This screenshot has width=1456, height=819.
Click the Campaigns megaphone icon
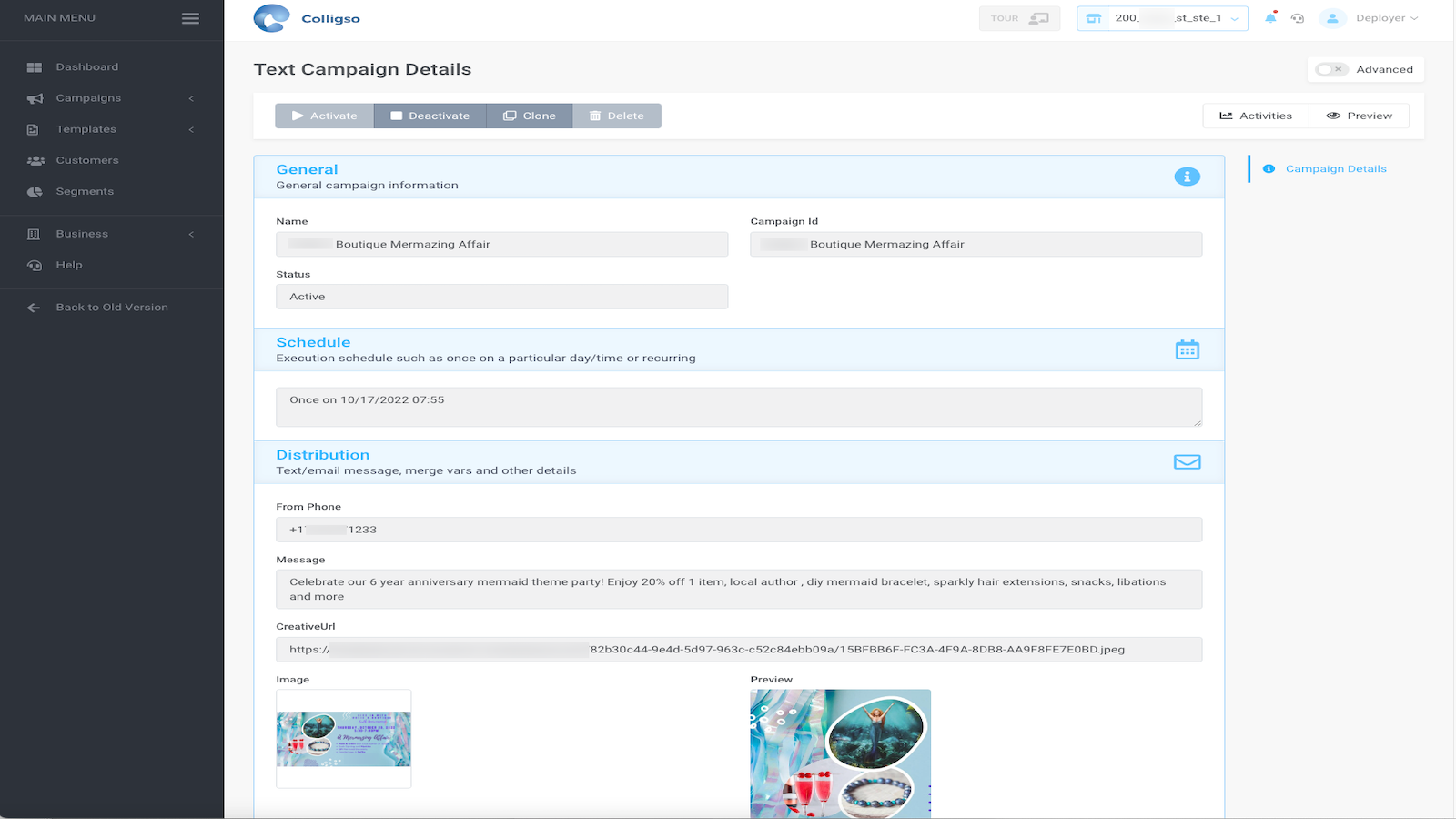point(35,98)
